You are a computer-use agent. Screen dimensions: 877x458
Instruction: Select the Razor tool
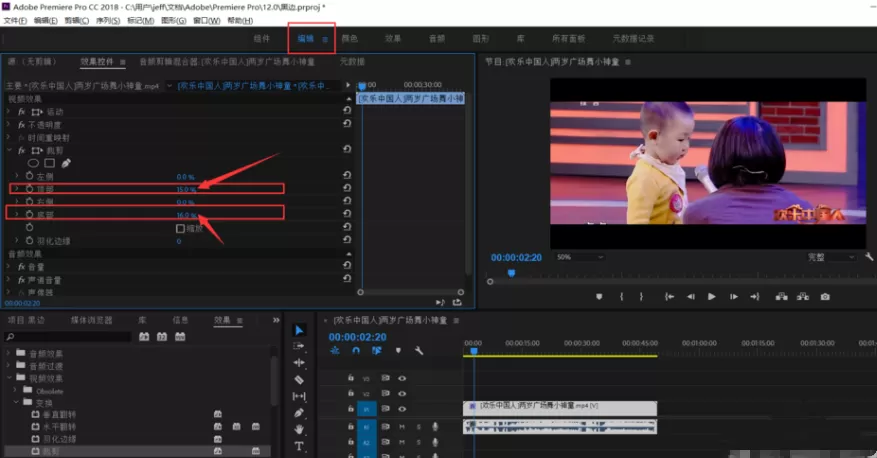point(299,380)
